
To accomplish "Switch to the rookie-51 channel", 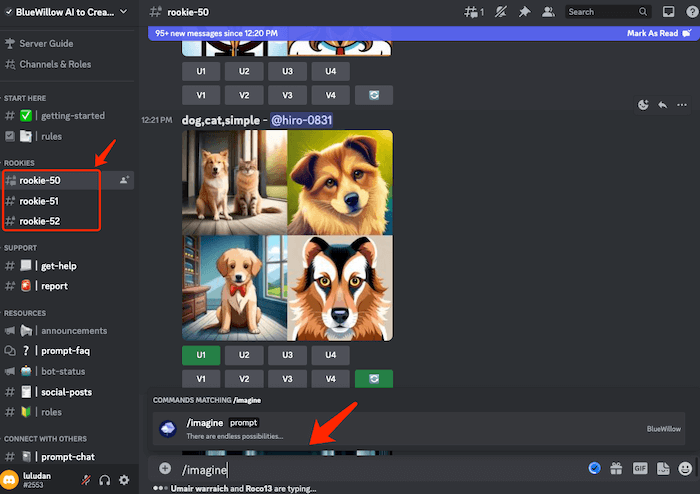I will [40, 200].
